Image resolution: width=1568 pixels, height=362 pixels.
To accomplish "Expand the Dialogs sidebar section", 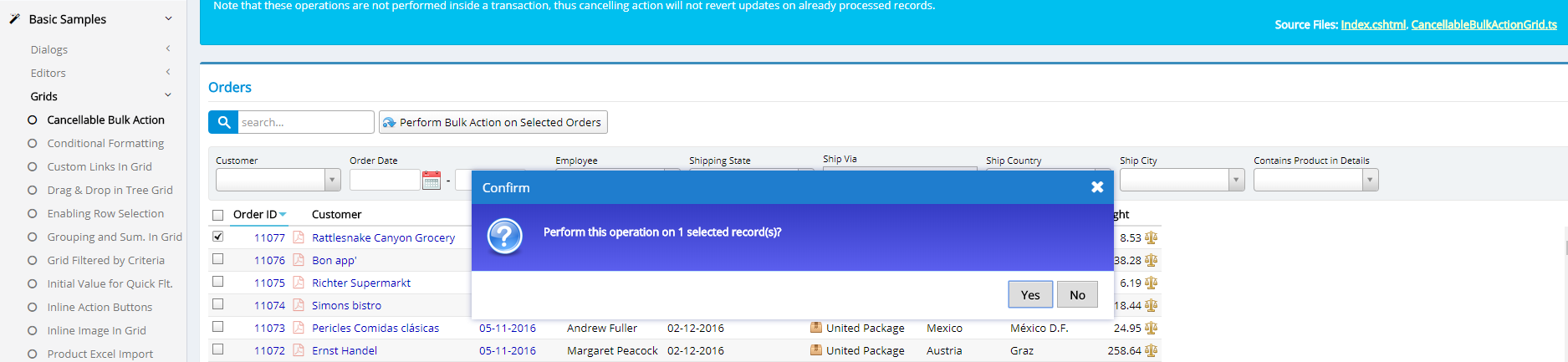I will click(x=168, y=48).
